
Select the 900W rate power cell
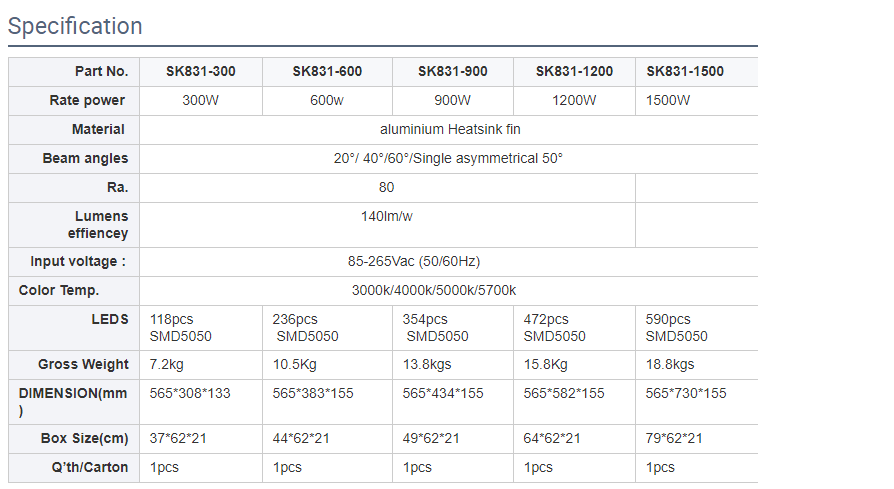[x=453, y=100]
